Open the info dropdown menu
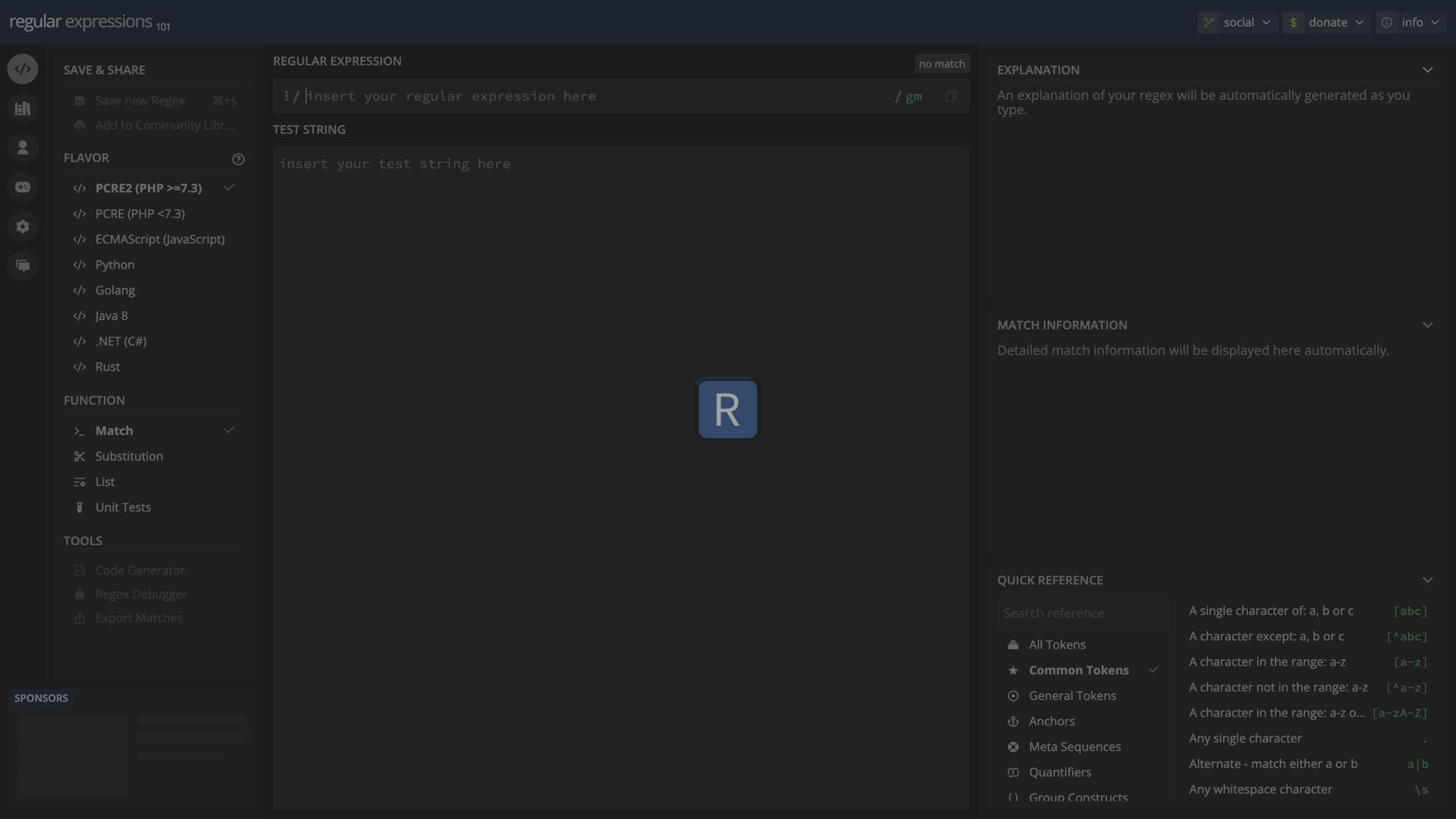1456x819 pixels. coord(1411,22)
